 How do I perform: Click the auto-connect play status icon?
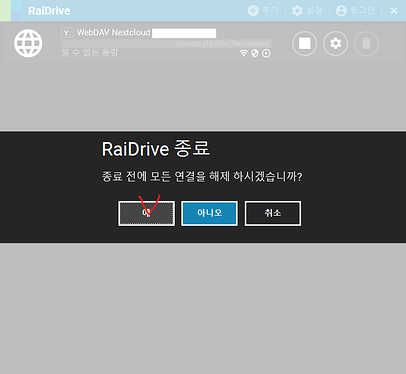point(266,53)
